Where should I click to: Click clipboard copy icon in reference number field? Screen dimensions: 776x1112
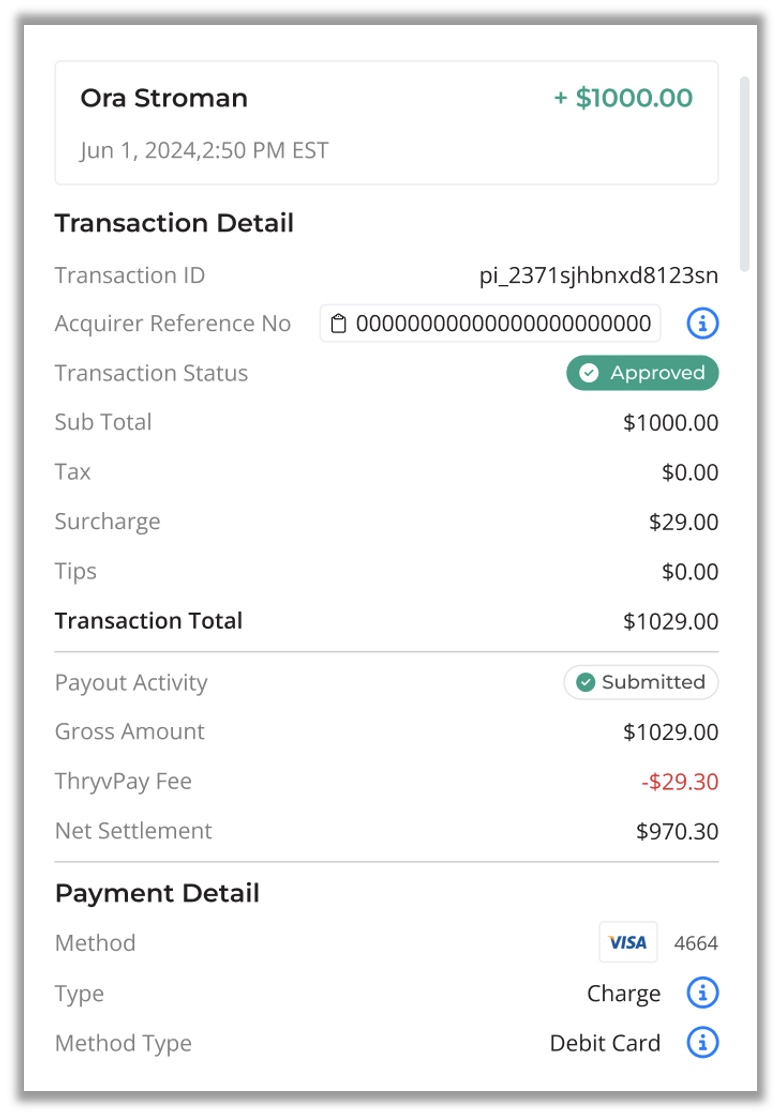339,323
